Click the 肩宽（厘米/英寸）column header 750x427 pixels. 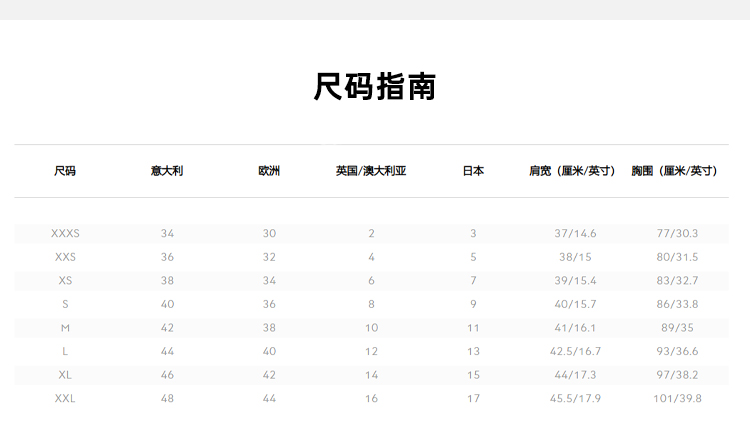click(575, 171)
